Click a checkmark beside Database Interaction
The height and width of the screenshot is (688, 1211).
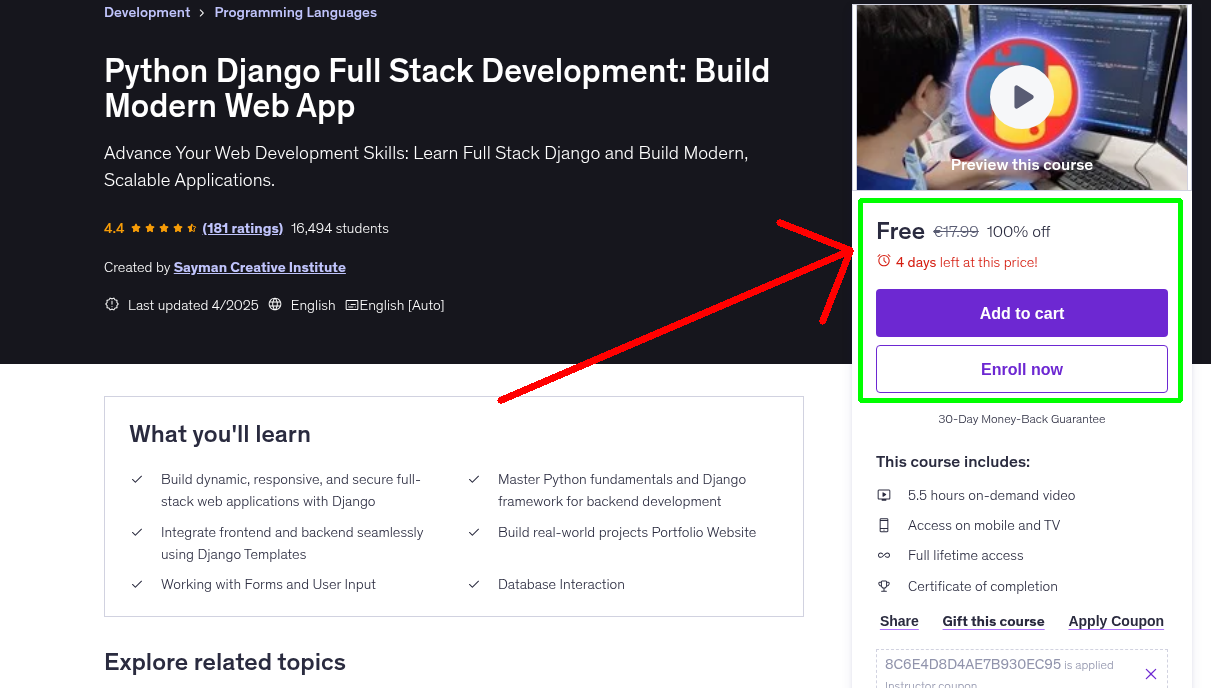coord(473,584)
